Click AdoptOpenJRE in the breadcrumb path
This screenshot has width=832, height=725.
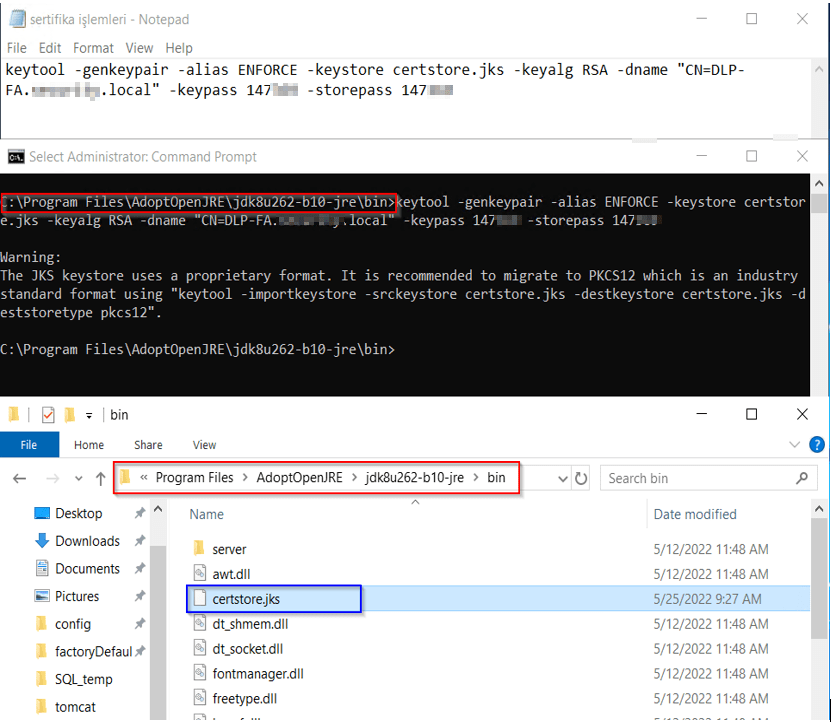(300, 478)
